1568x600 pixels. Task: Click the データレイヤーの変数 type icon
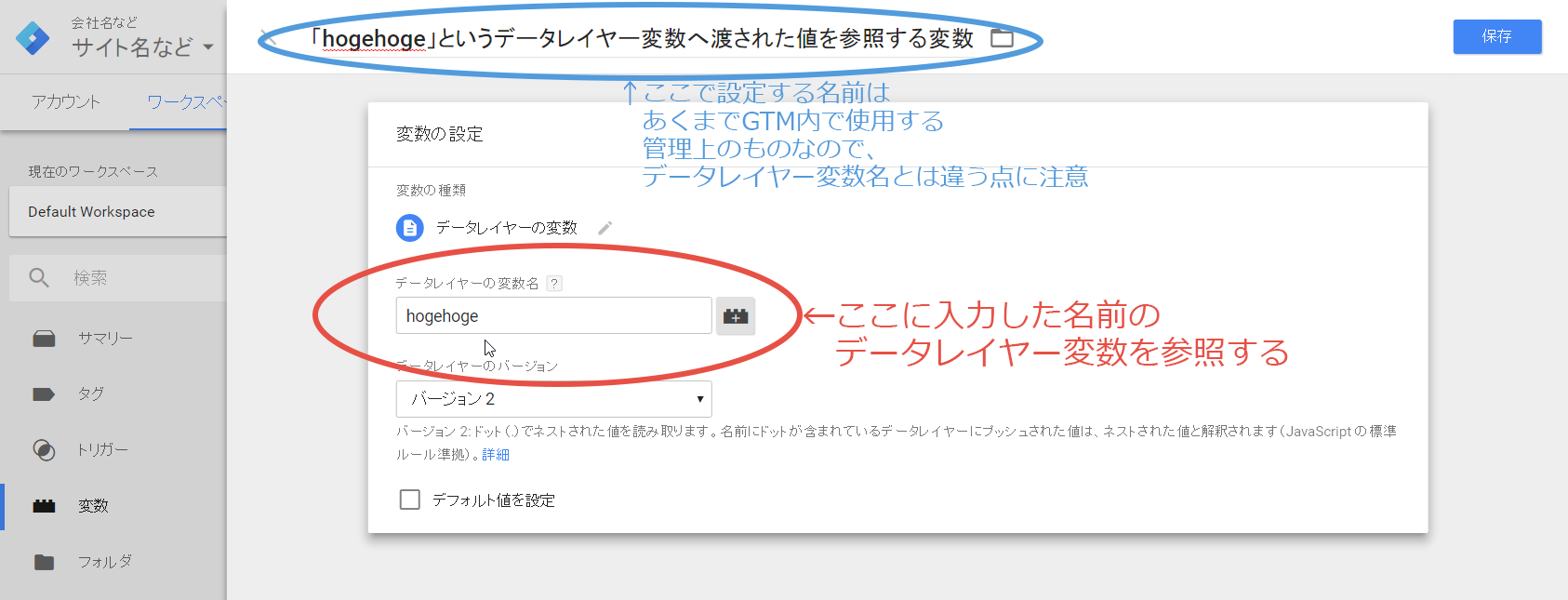[x=410, y=228]
